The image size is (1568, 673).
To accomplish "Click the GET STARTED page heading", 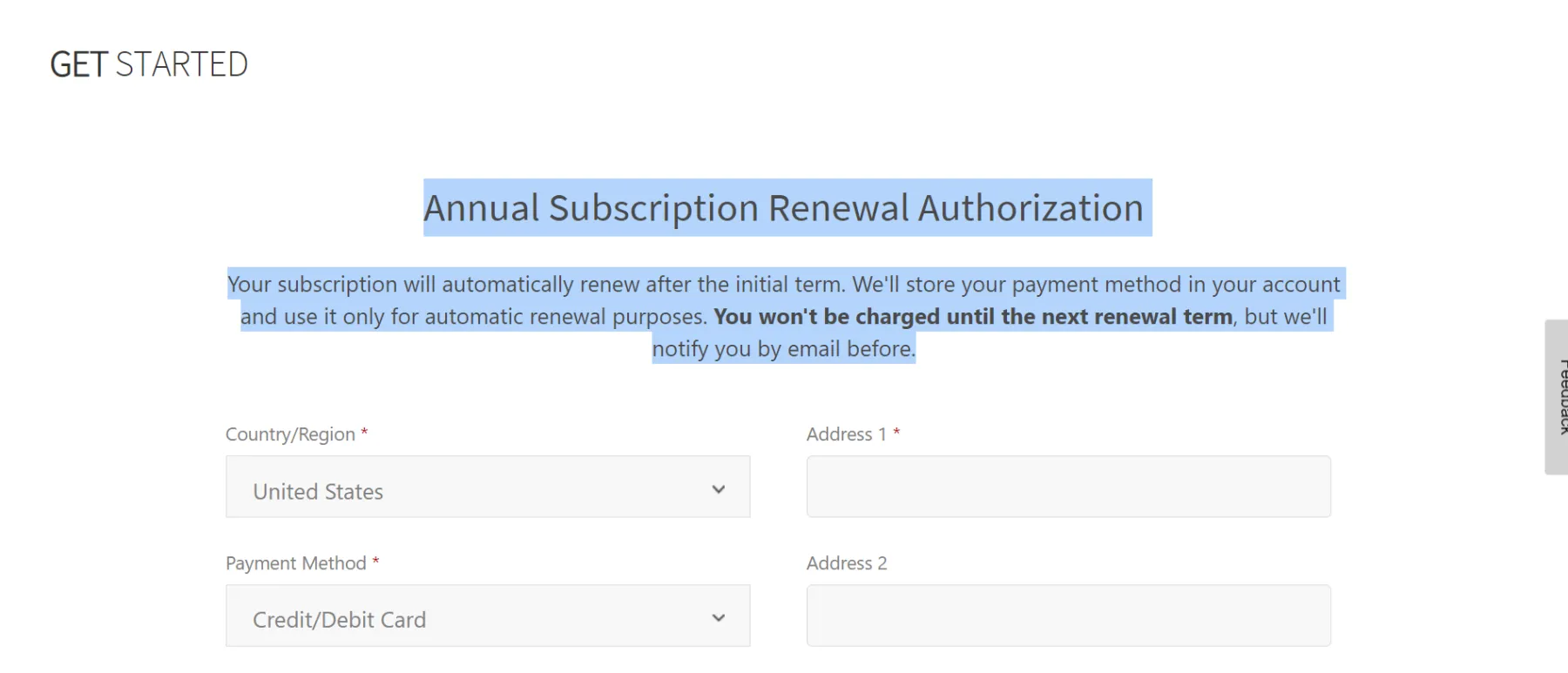I will tap(149, 64).
